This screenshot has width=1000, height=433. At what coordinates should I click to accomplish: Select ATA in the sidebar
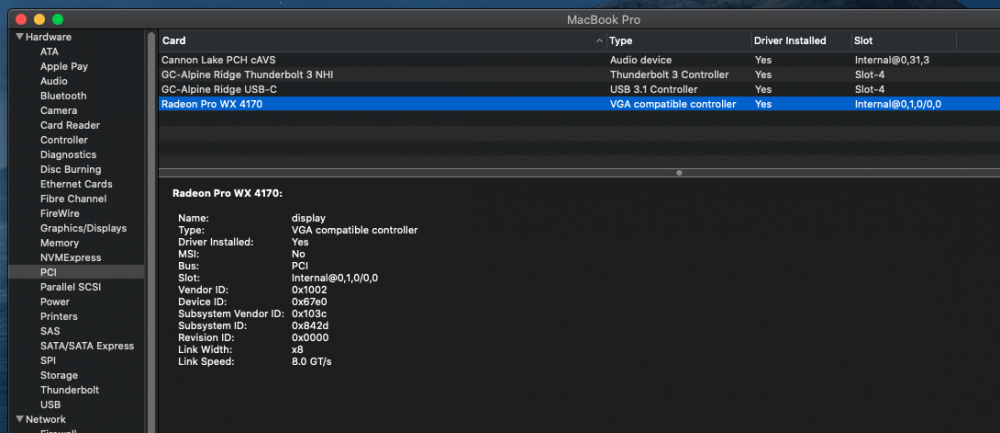click(x=49, y=52)
